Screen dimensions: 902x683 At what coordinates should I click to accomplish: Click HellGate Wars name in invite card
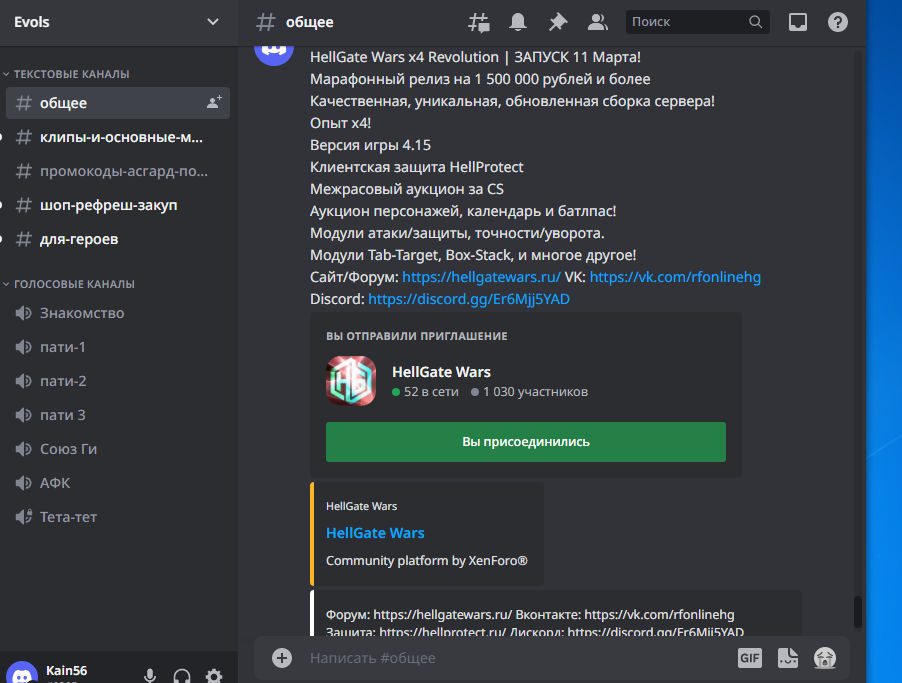(x=441, y=372)
